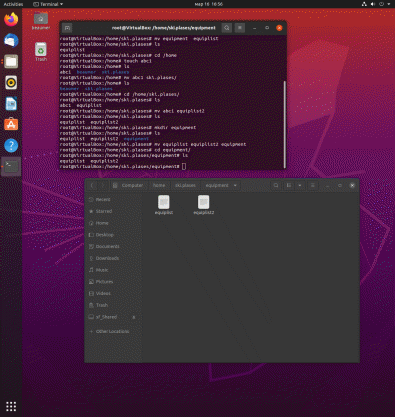Go back in the Files window
The image size is (395, 417).
pyautogui.click(x=92, y=185)
